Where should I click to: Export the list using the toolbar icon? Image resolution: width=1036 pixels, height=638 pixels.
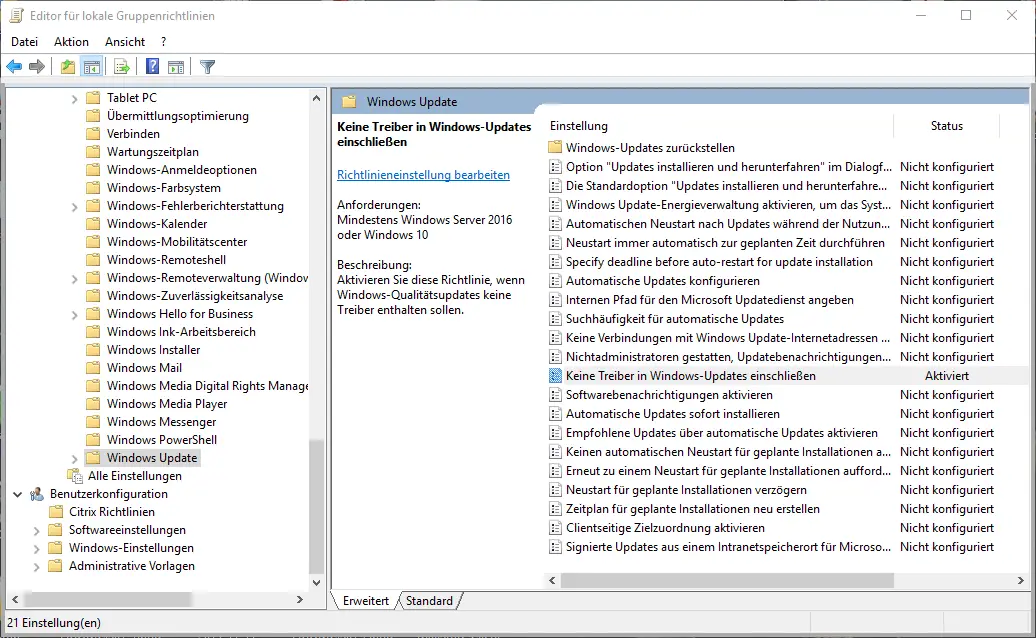(x=122, y=66)
